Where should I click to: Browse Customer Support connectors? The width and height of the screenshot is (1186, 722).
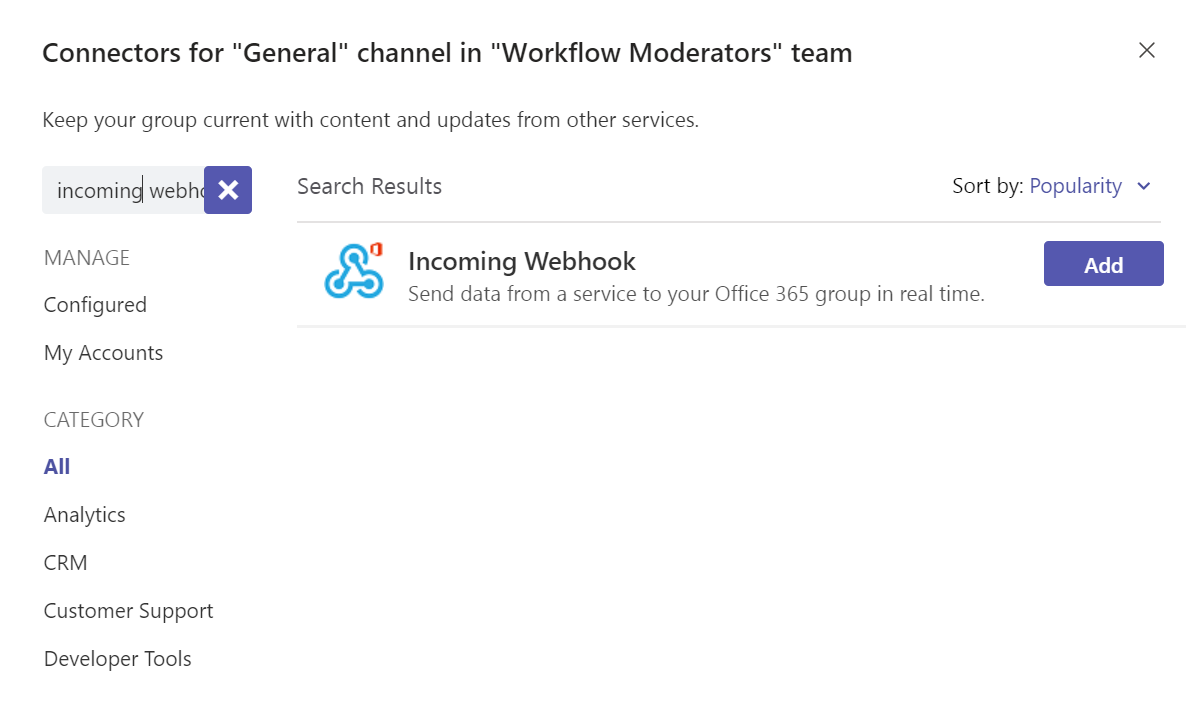(x=128, y=610)
